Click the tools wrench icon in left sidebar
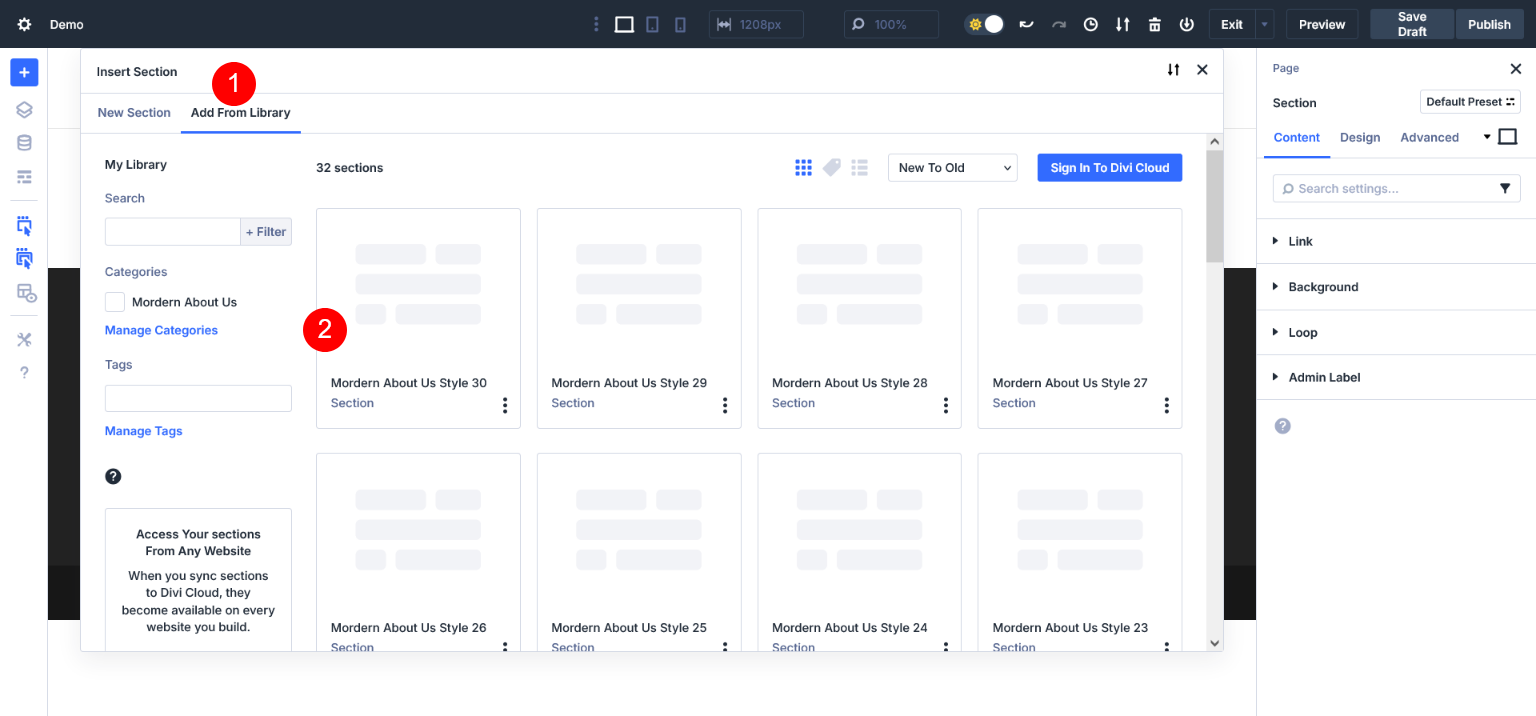The height and width of the screenshot is (716, 1536). click(x=24, y=339)
